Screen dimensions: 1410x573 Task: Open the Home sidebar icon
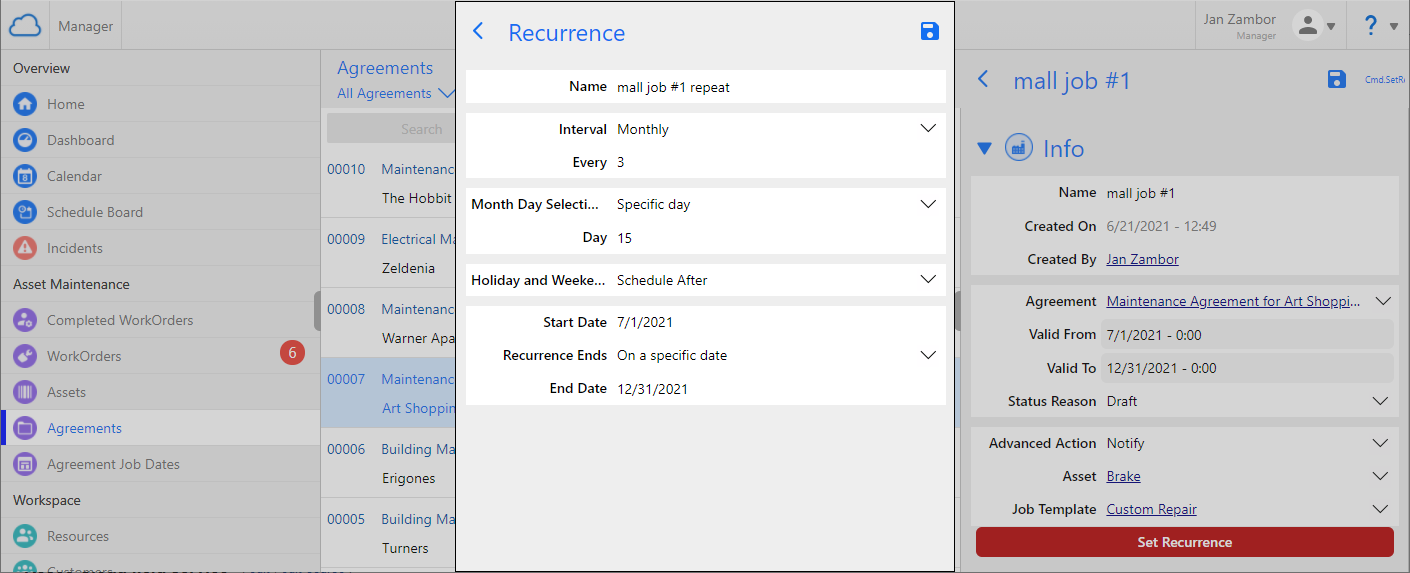click(25, 104)
